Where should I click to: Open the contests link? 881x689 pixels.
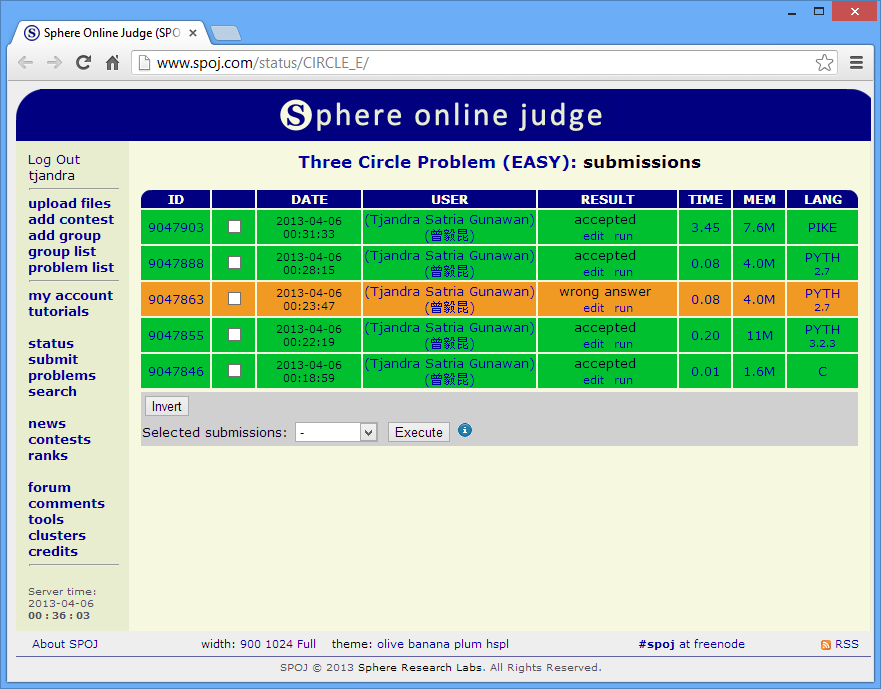[x=60, y=439]
